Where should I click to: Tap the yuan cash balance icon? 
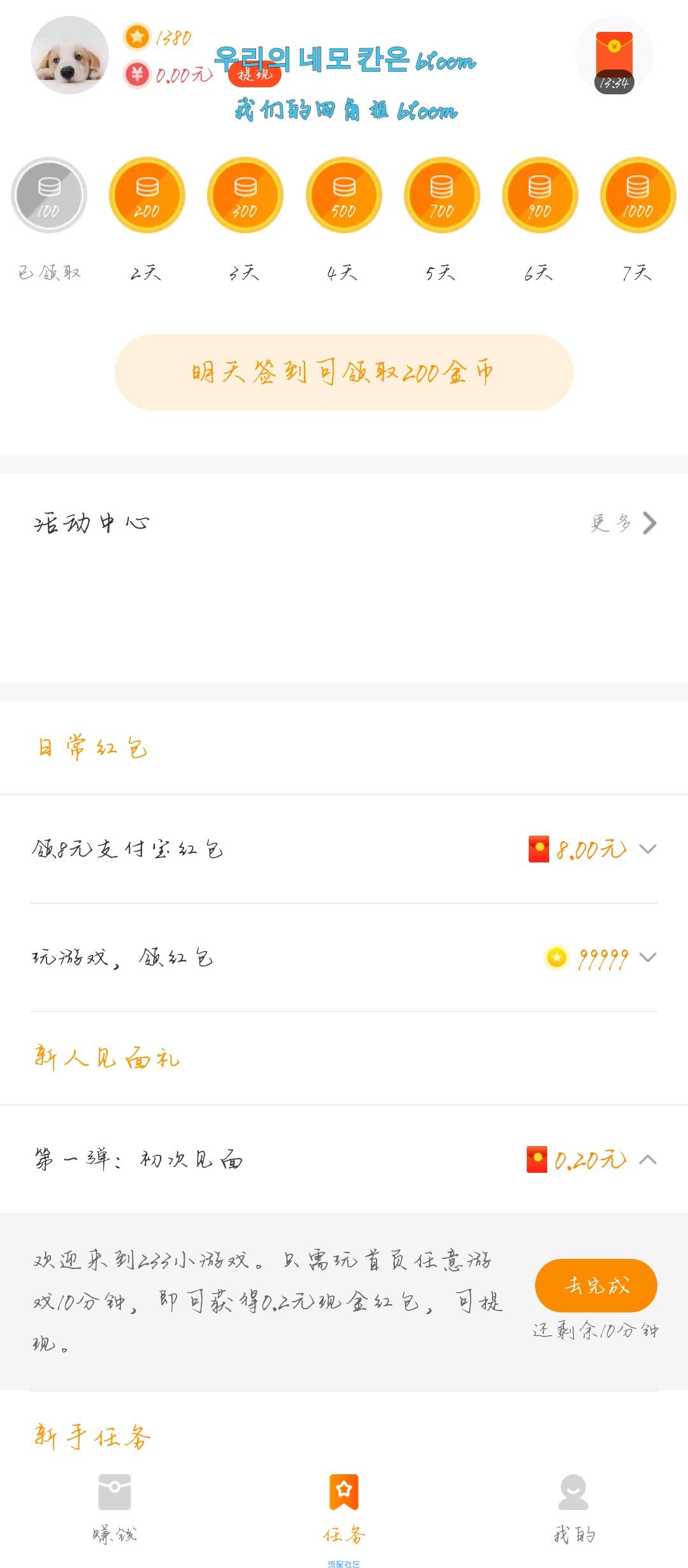(137, 75)
